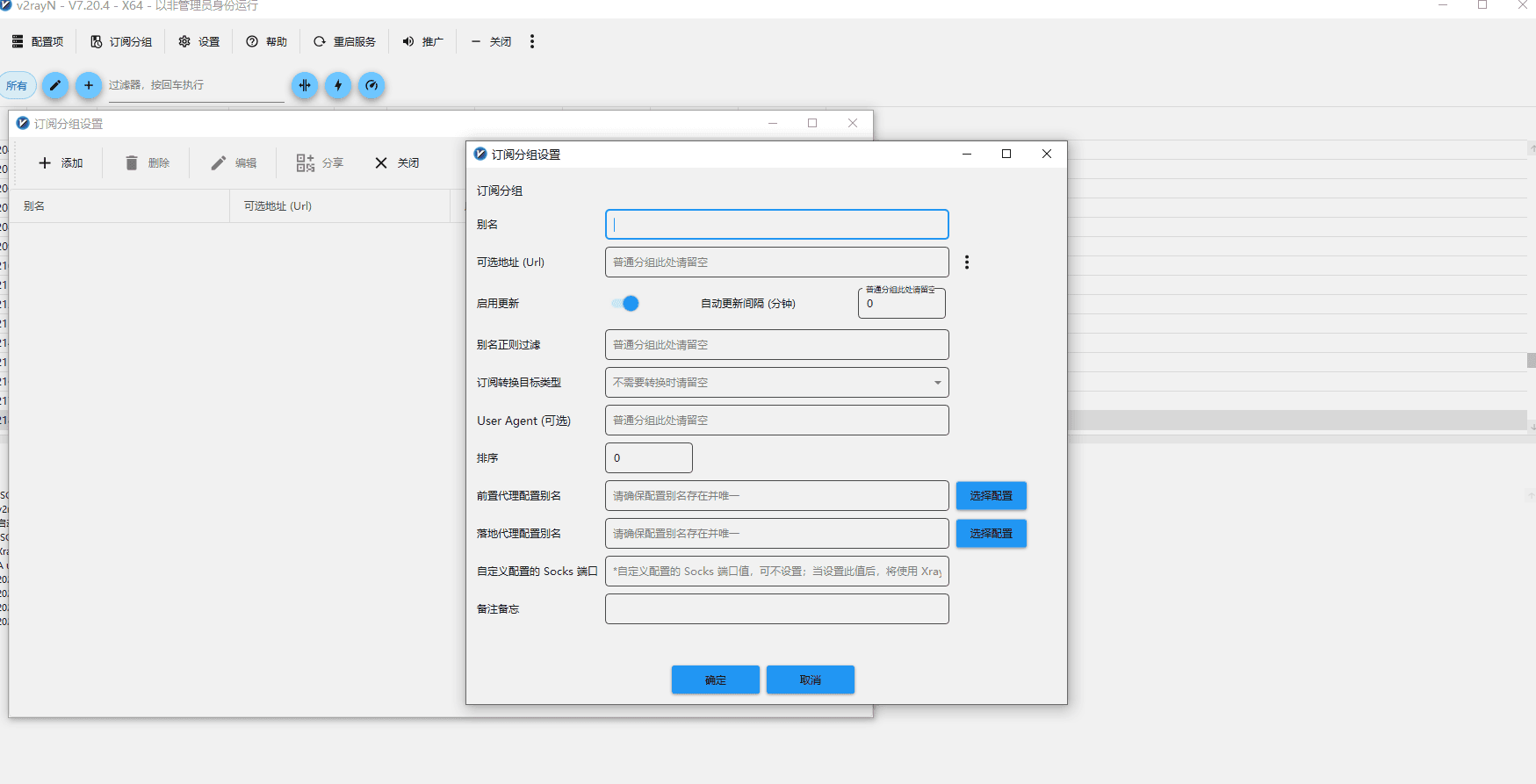Viewport: 1536px width, 784px height.
Task: Click the trash 删除 delete icon
Action: click(x=132, y=163)
